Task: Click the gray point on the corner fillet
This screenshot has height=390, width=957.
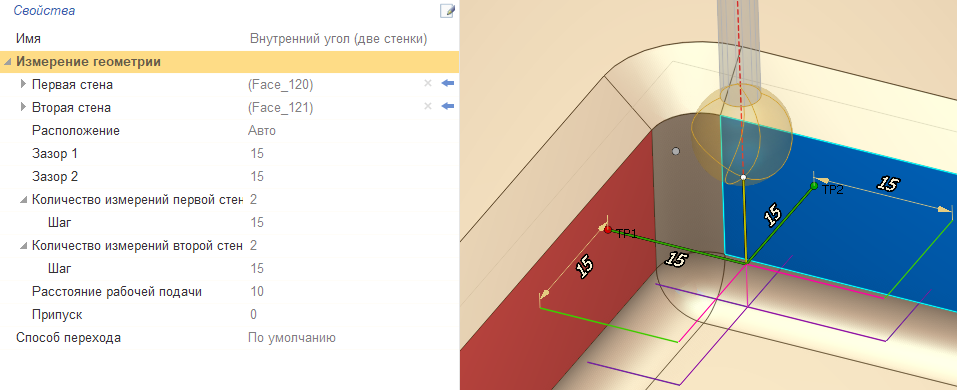Action: click(x=676, y=151)
